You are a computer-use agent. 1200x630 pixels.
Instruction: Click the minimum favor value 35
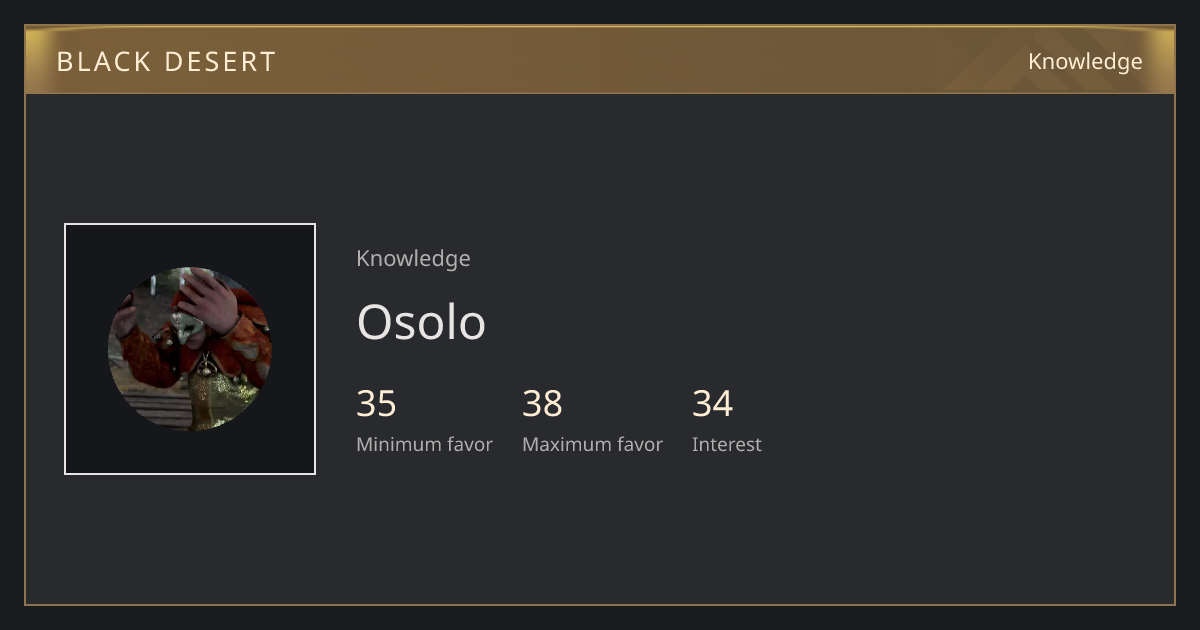pyautogui.click(x=377, y=403)
